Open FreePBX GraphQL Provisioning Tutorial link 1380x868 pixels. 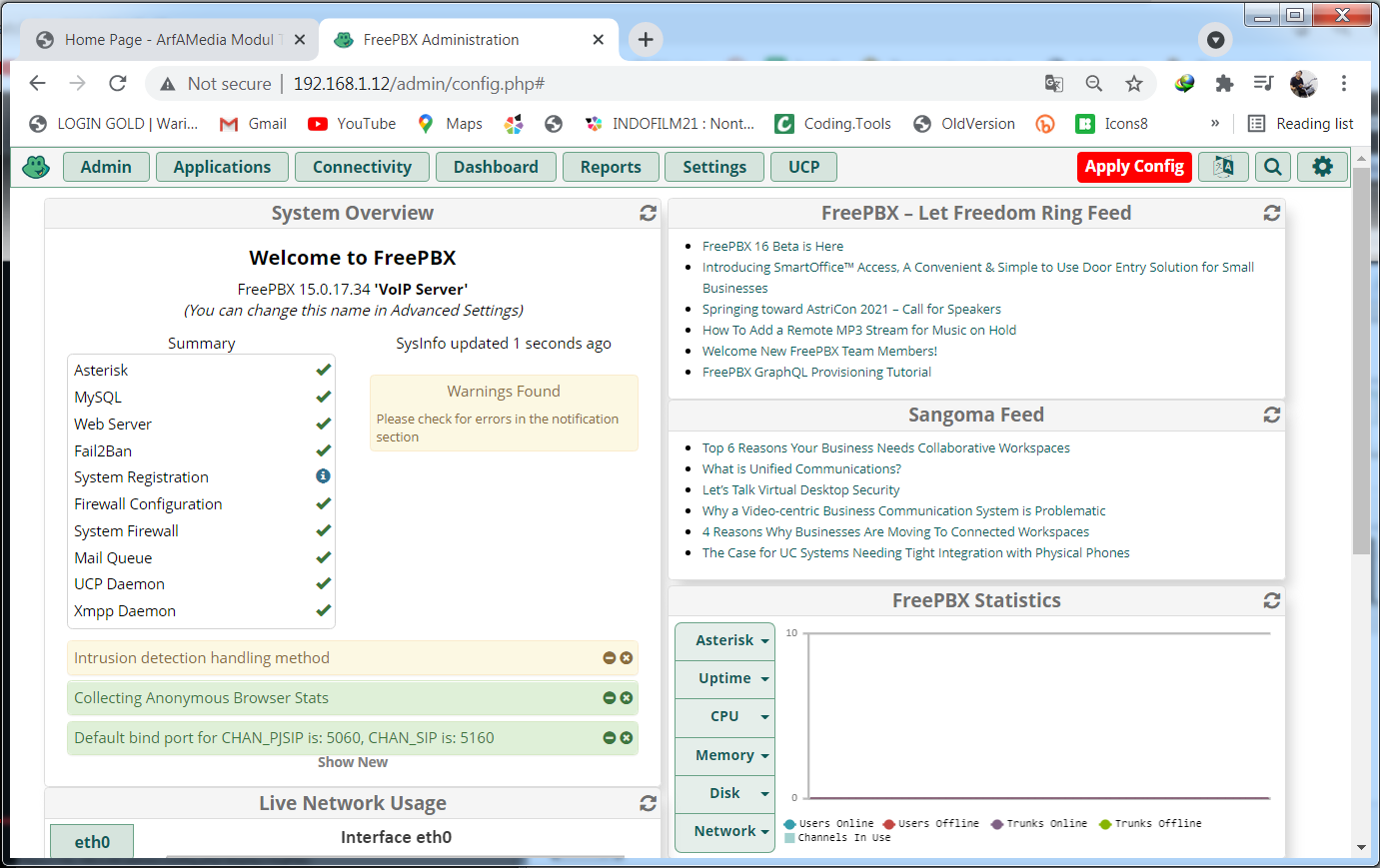816,372
